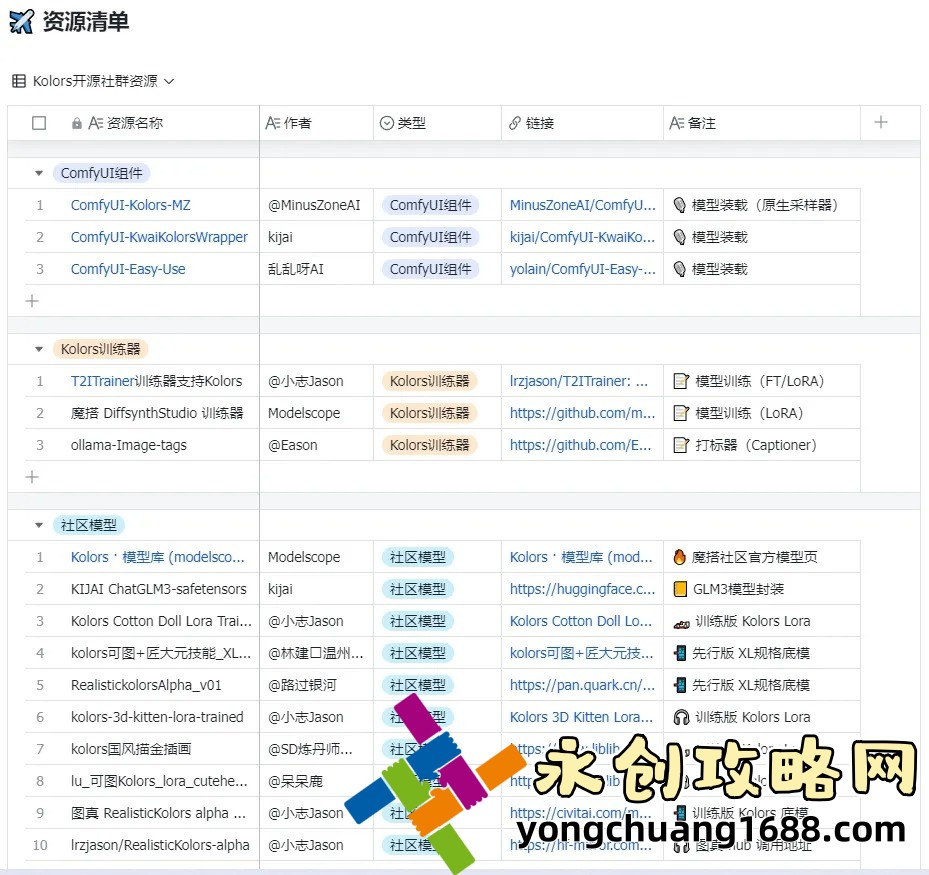Open the Kolors Cotton Doll Lo... link

click(x=581, y=621)
